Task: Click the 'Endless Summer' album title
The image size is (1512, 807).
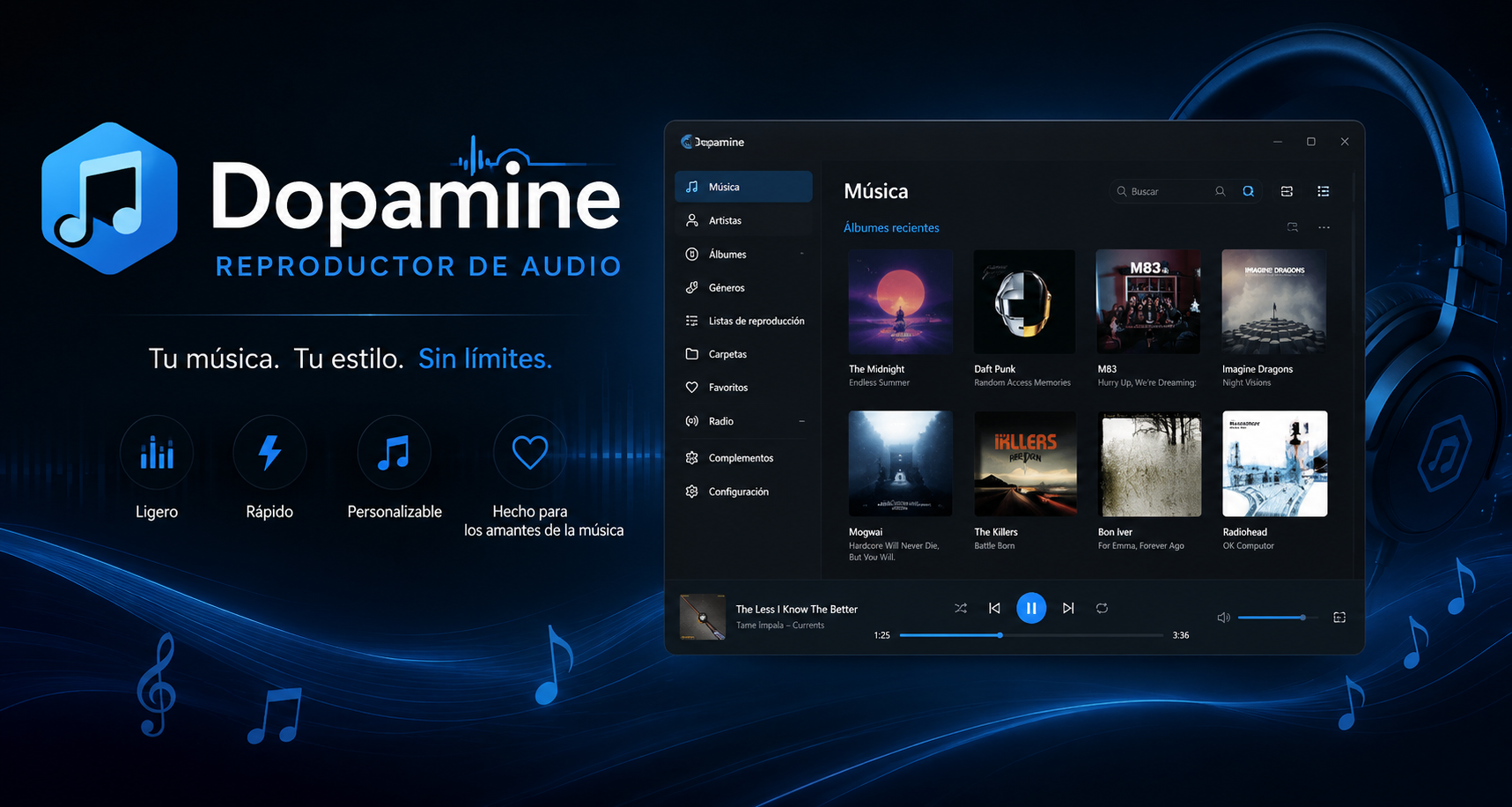Action: [879, 382]
